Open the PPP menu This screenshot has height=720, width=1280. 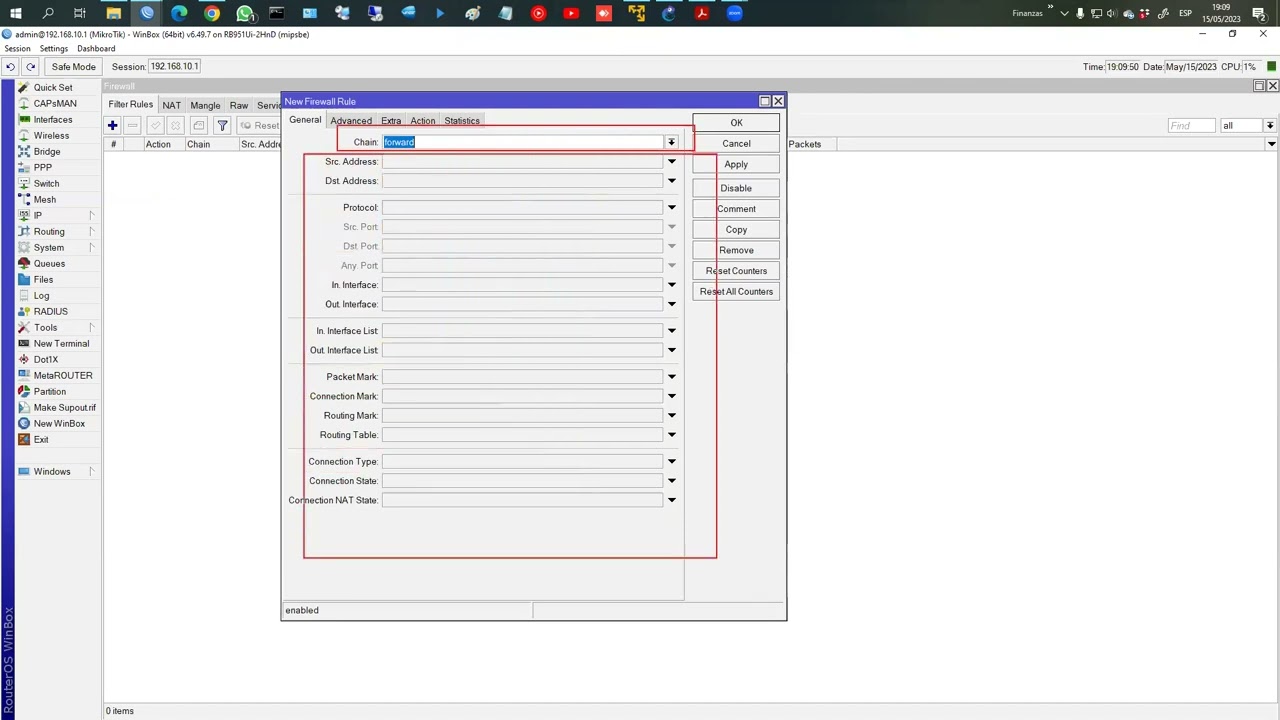43,167
